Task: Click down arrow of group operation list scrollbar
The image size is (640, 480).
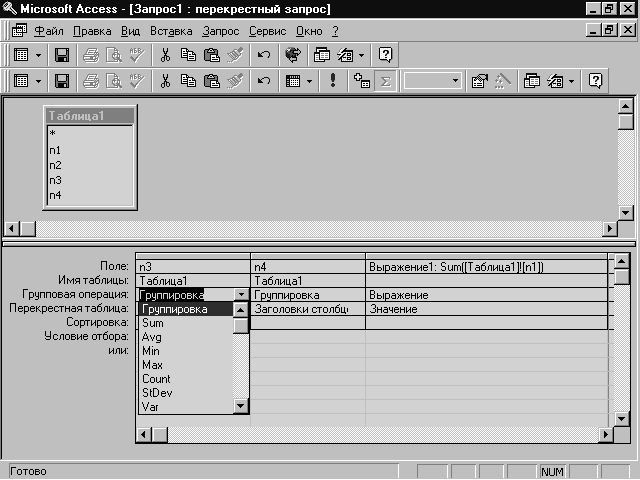Action: point(240,406)
